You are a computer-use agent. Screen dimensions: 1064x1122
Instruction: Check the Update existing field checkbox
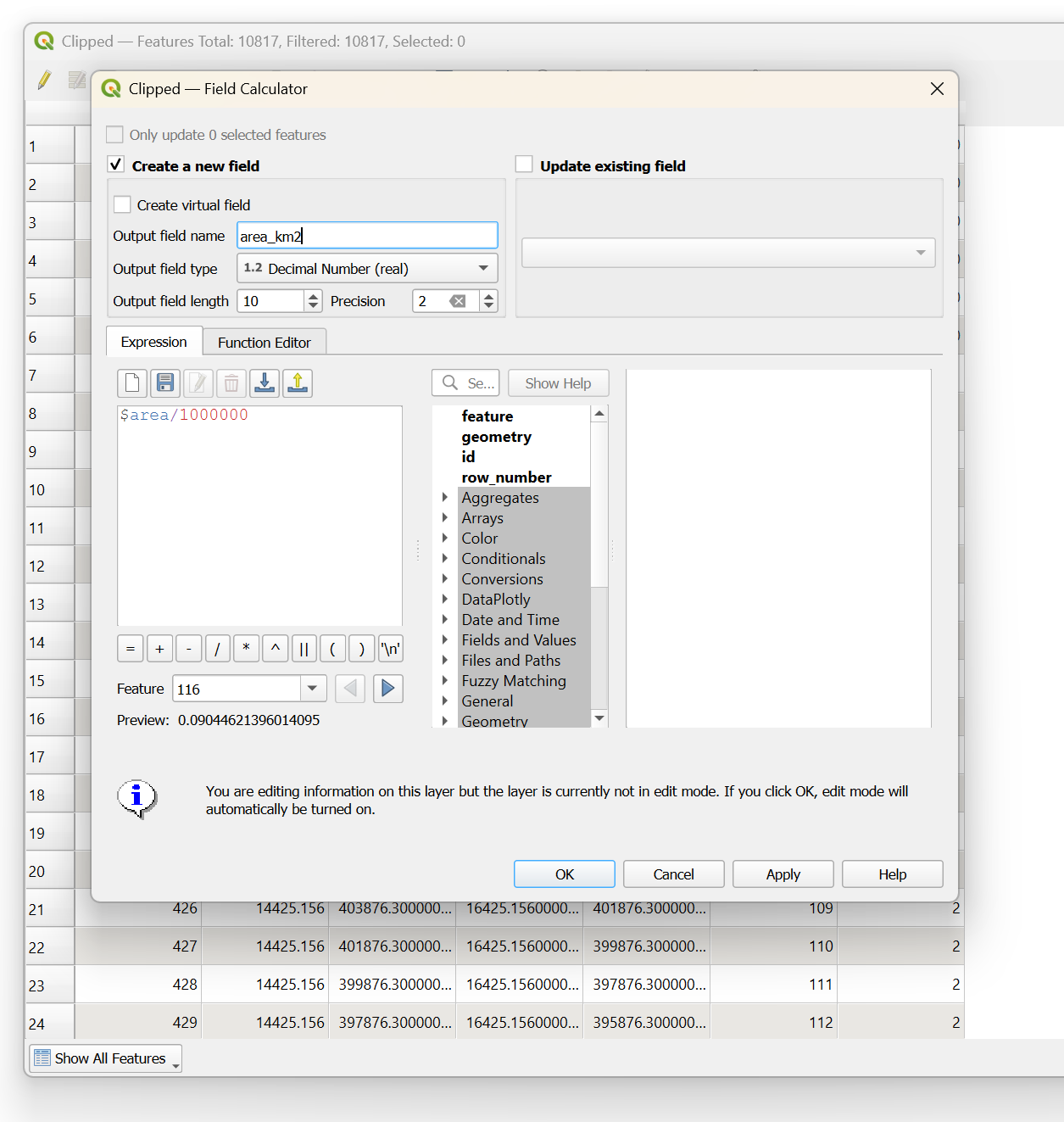pos(524,165)
